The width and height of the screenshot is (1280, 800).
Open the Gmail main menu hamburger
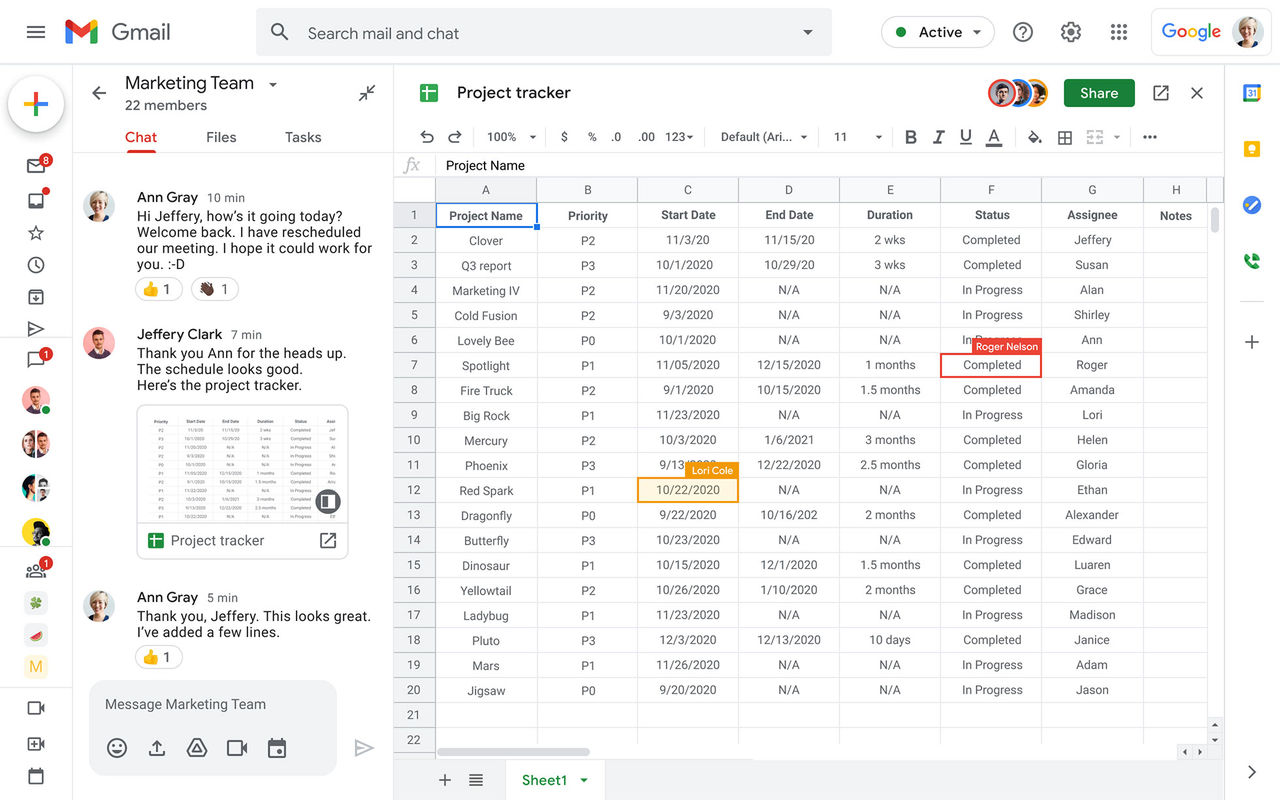[36, 32]
